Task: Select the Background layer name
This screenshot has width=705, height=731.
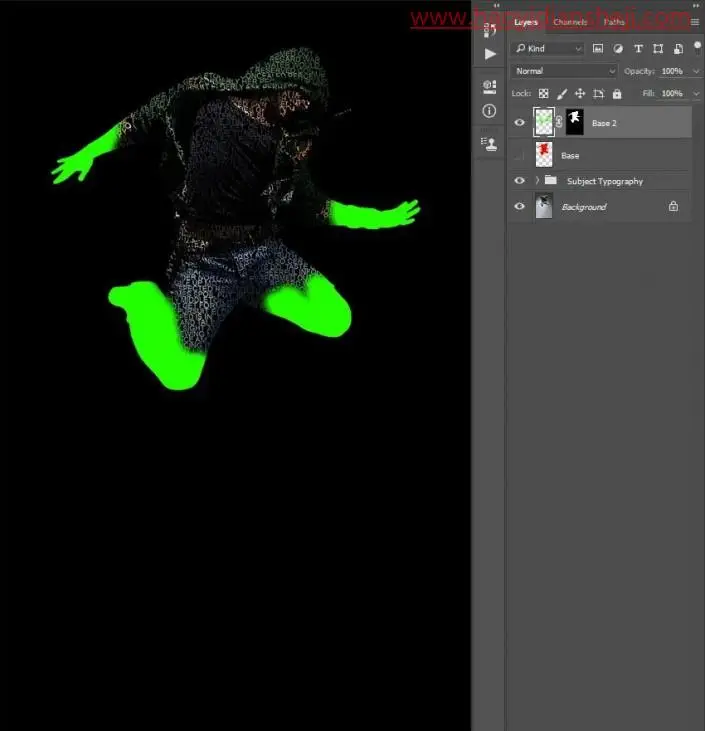Action: (584, 207)
